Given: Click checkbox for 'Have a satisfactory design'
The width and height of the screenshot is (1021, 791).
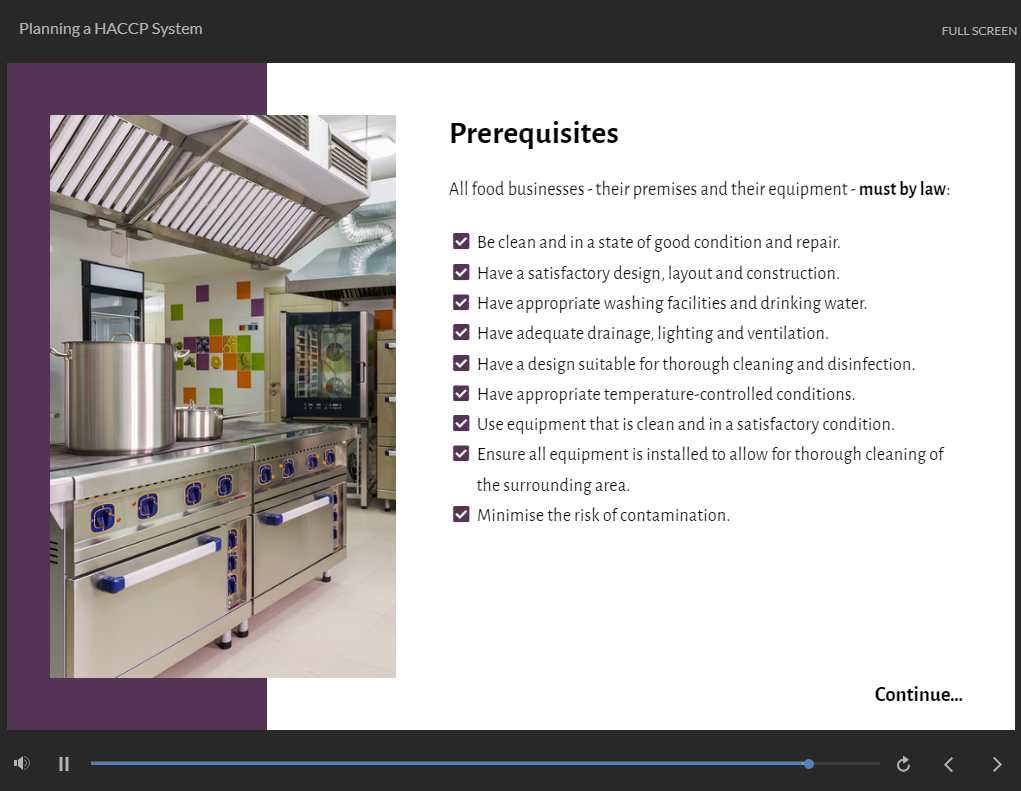Looking at the screenshot, I should point(461,272).
